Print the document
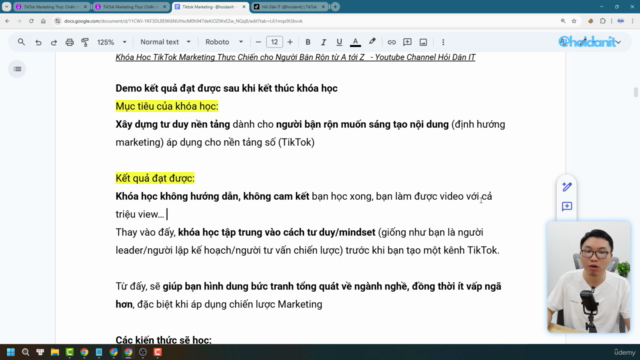 [x=69, y=42]
